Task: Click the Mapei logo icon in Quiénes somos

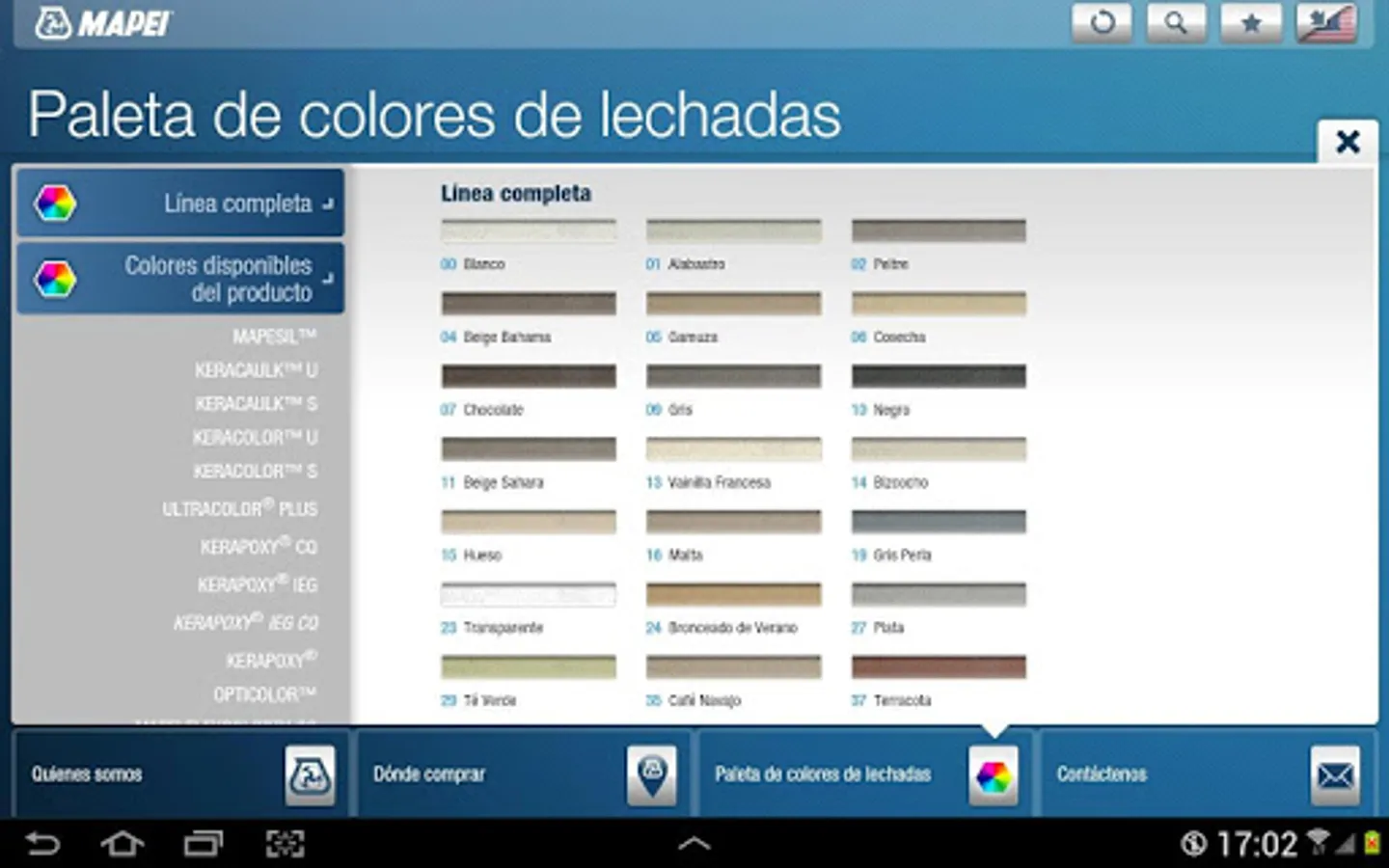Action: (x=310, y=775)
